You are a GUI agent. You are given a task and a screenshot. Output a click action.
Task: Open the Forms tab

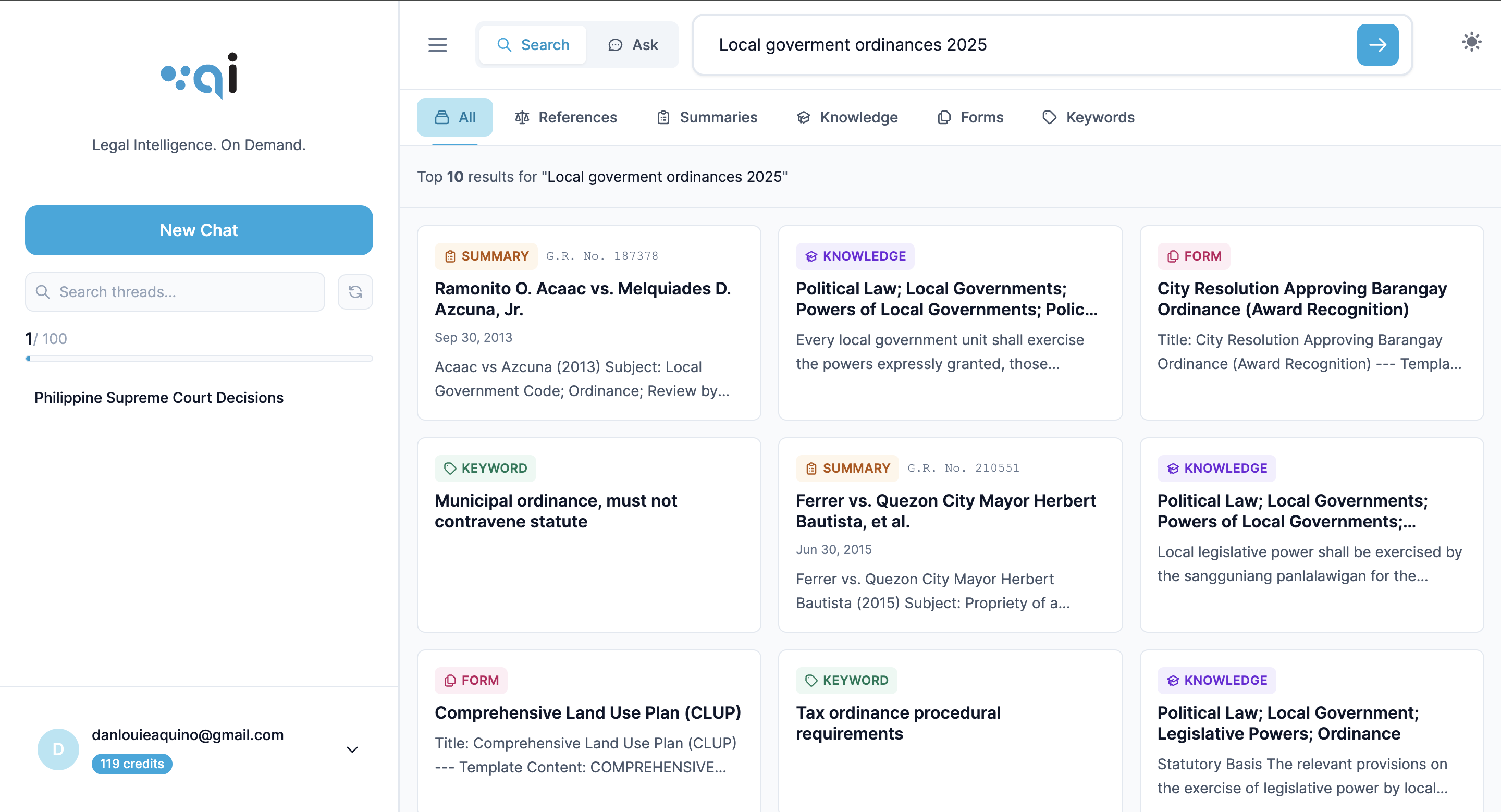[x=970, y=117]
